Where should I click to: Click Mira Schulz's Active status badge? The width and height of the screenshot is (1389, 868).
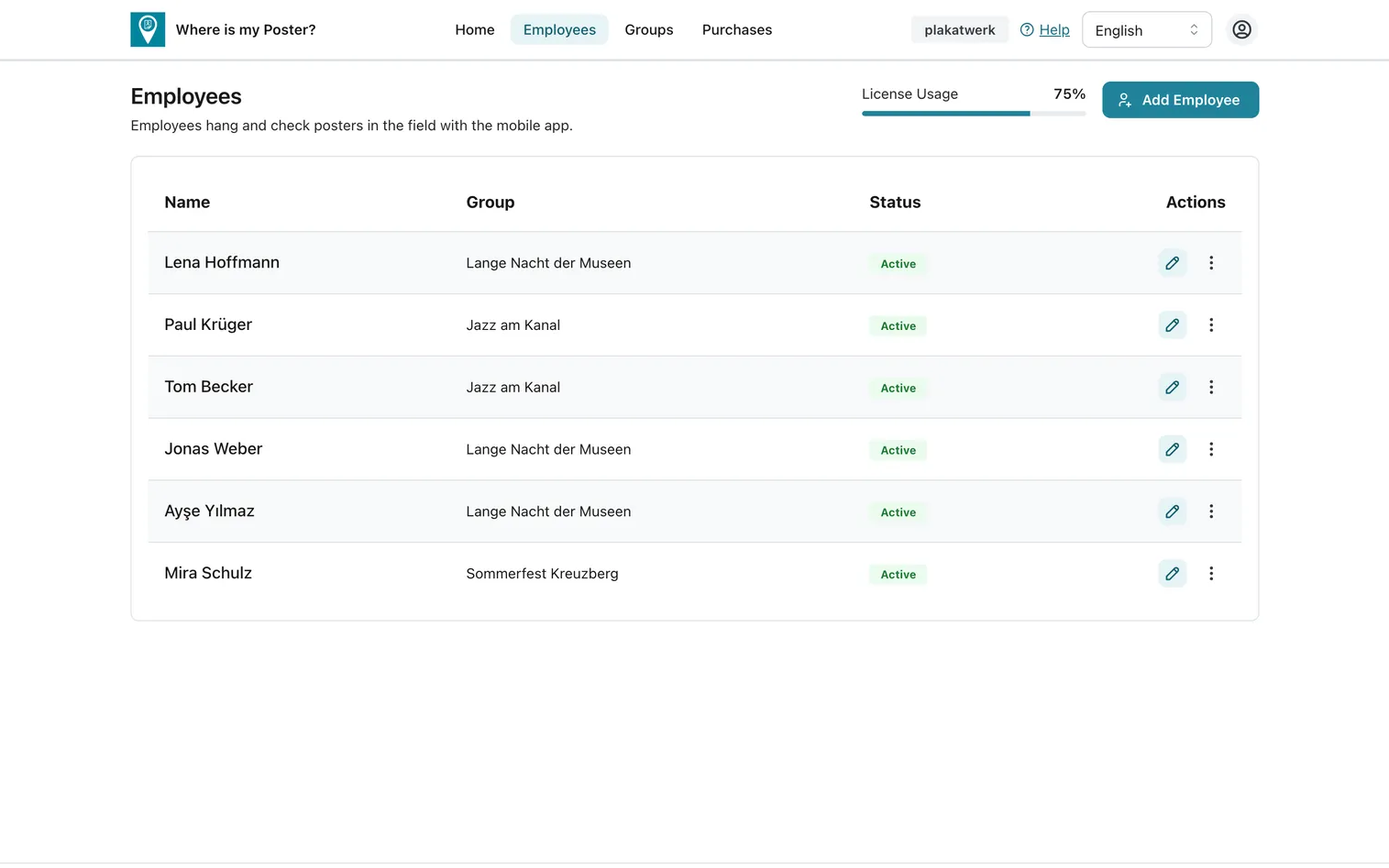point(898,575)
